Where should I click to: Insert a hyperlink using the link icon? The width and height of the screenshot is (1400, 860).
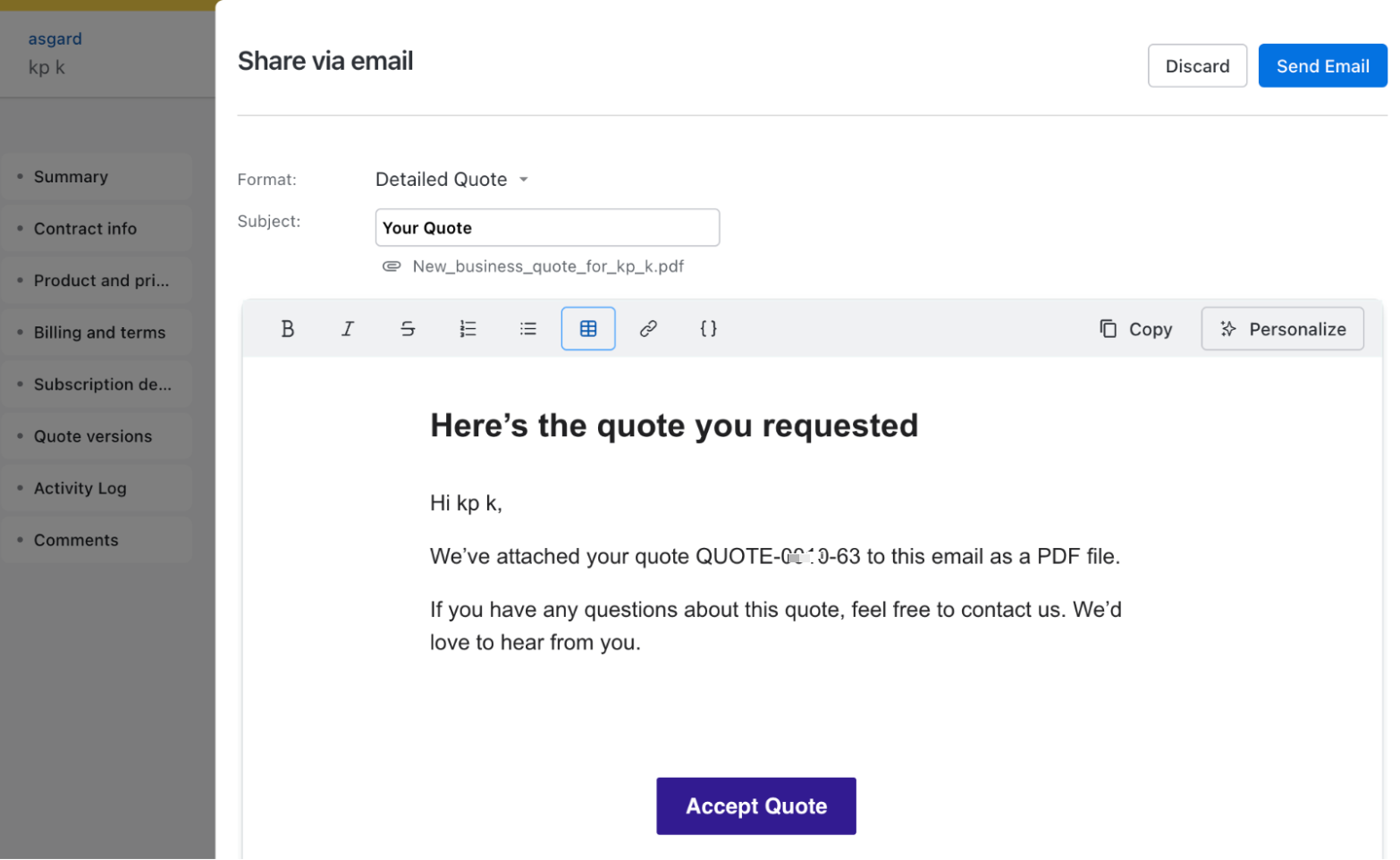[648, 329]
